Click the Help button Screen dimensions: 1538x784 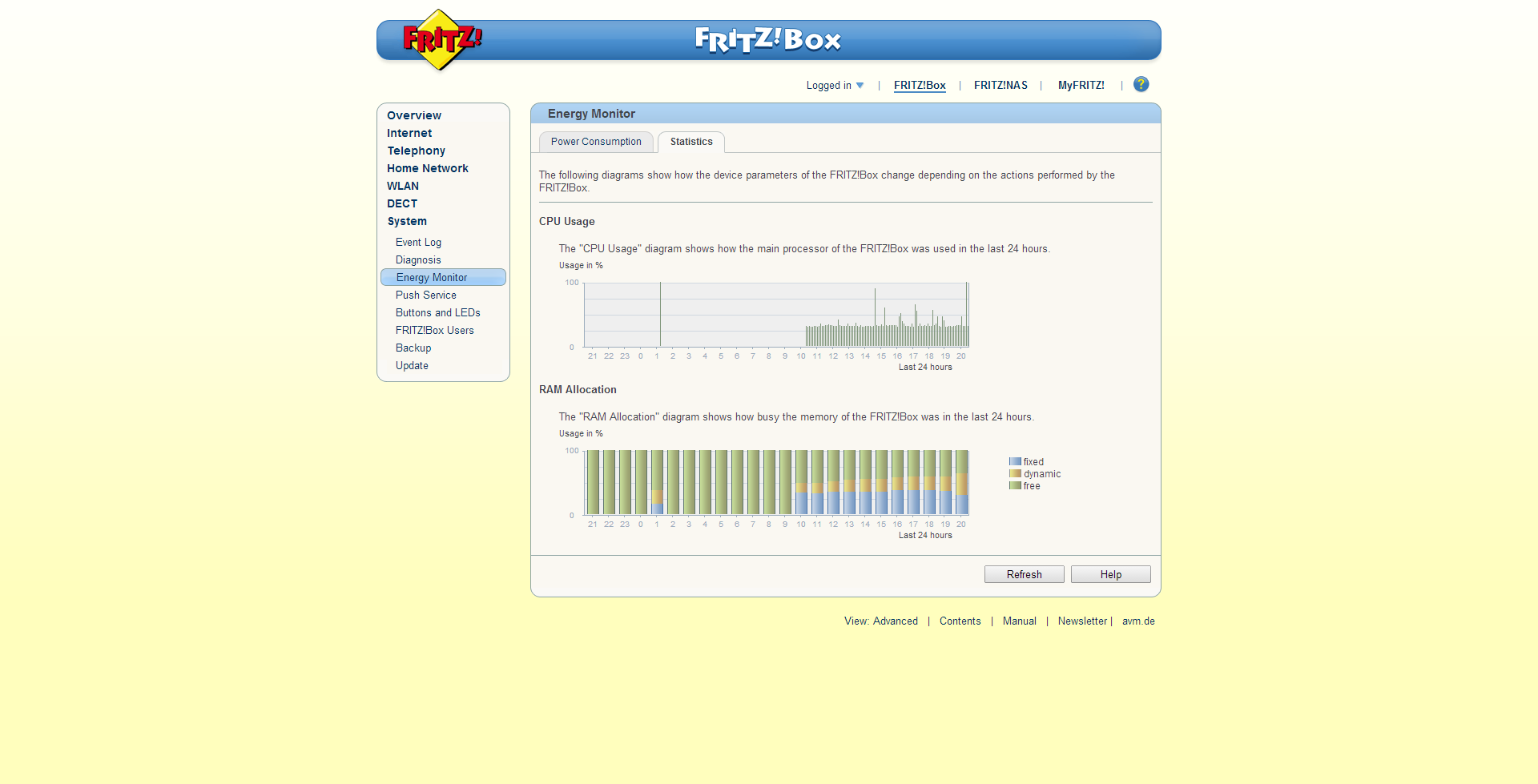point(1110,574)
